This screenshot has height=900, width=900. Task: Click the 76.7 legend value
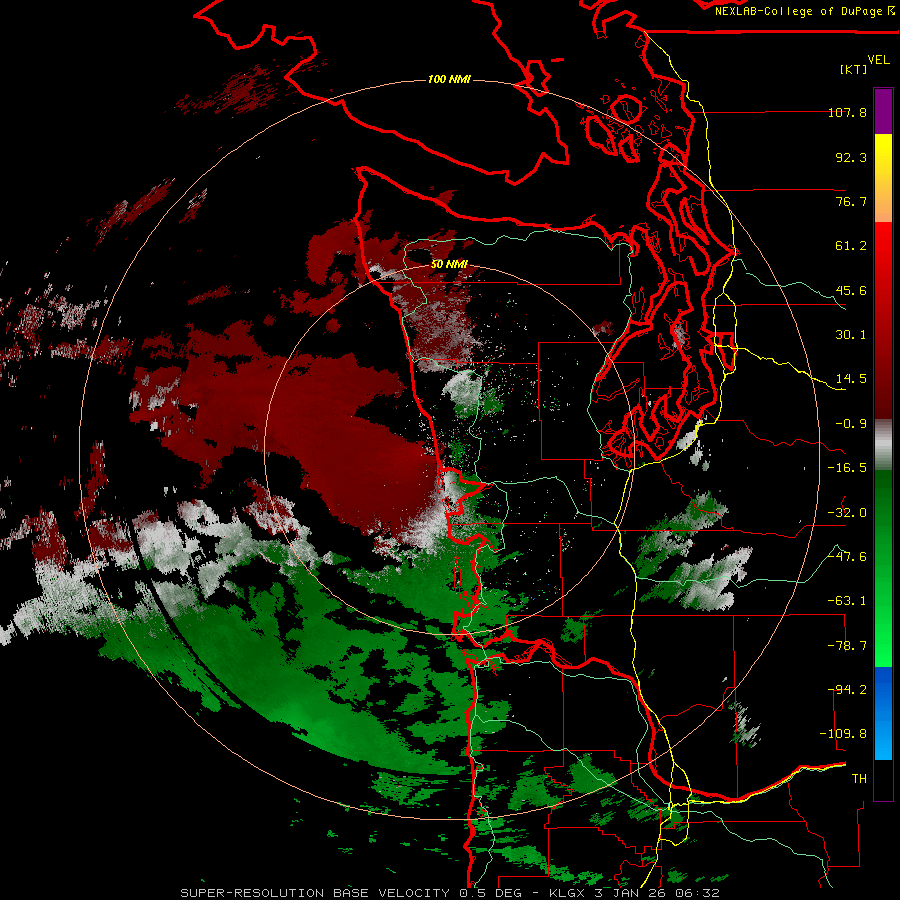[851, 201]
